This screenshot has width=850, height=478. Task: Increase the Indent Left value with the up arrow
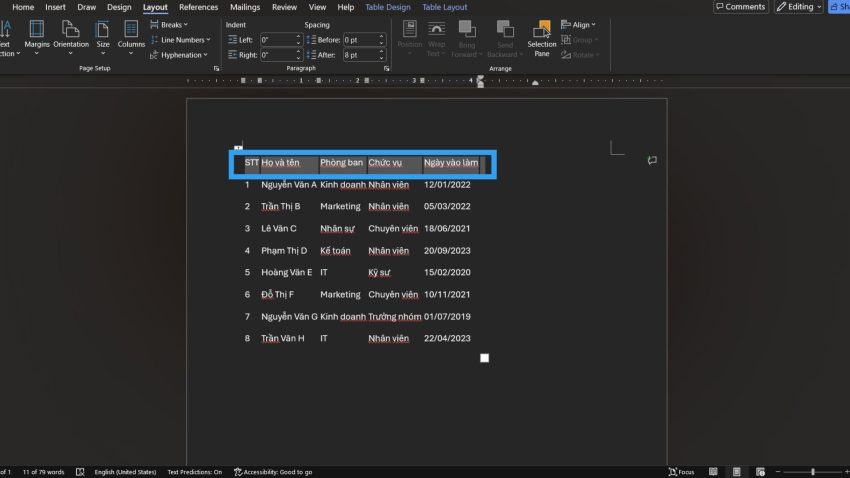[298, 37]
